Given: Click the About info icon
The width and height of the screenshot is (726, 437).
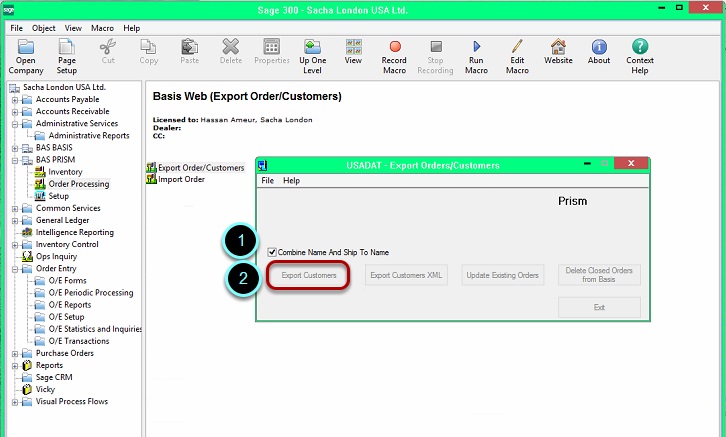Looking at the screenshot, I should tap(599, 47).
